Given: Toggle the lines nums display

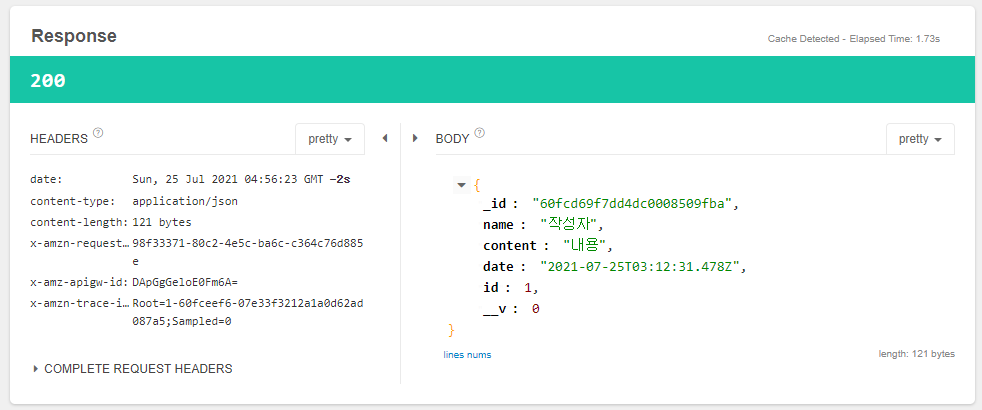Looking at the screenshot, I should (467, 354).
